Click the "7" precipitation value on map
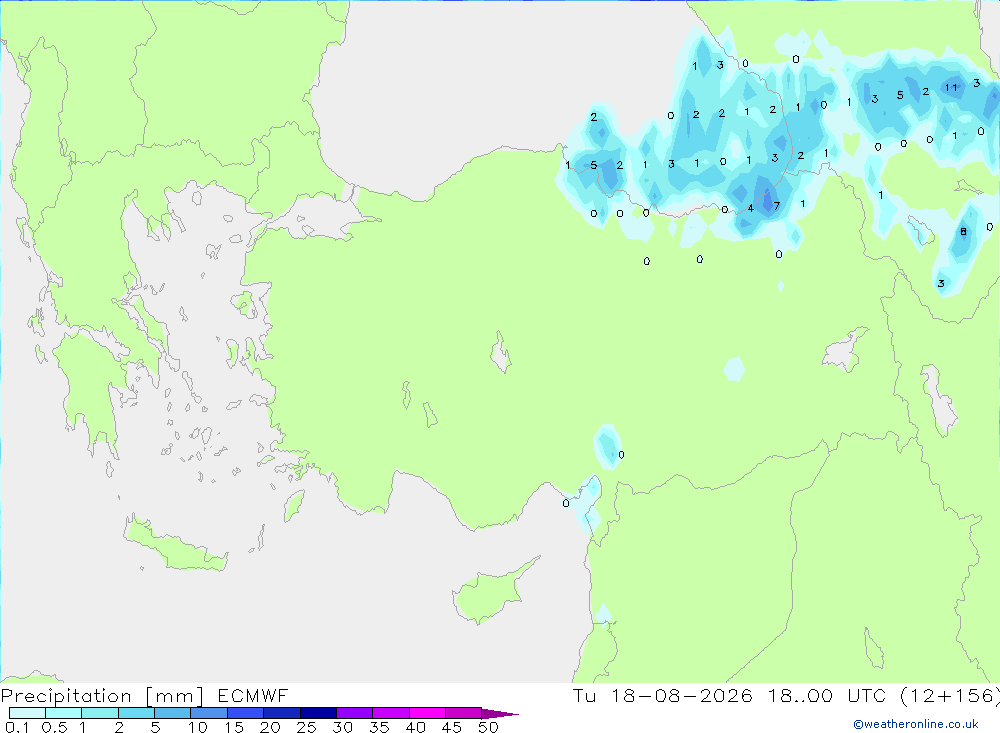Screen dimensions: 1000x733 click(x=776, y=206)
